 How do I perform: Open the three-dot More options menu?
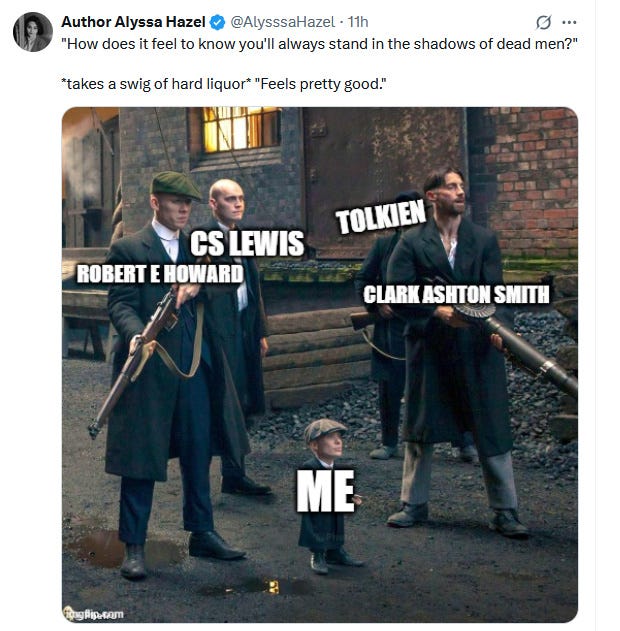pyautogui.click(x=569, y=22)
